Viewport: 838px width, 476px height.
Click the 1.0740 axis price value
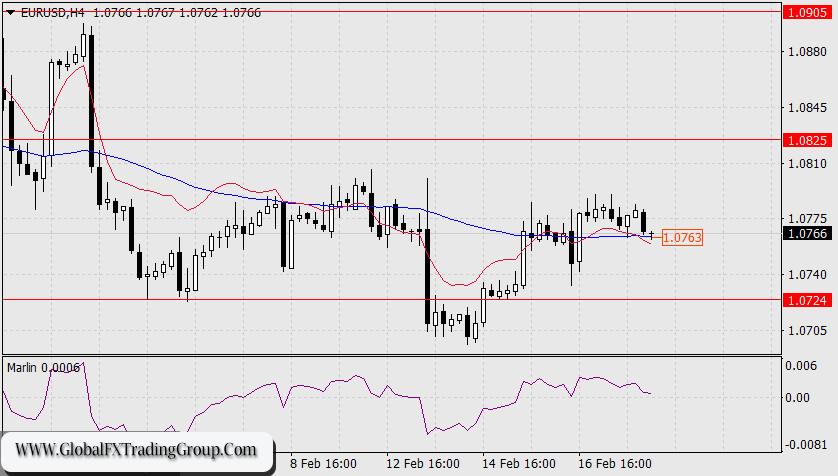pyautogui.click(x=808, y=275)
